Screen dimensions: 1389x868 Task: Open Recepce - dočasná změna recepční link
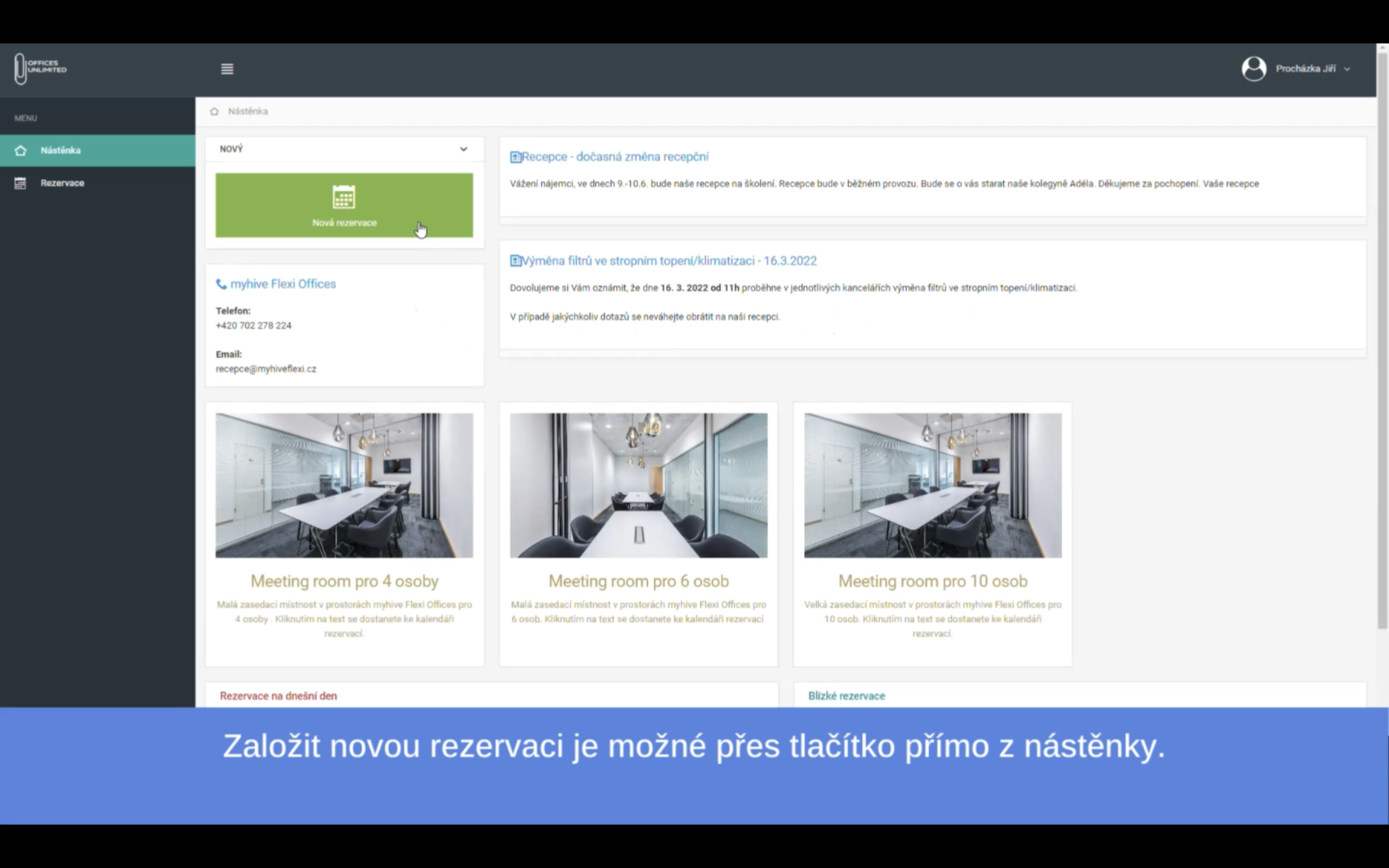[615, 157]
